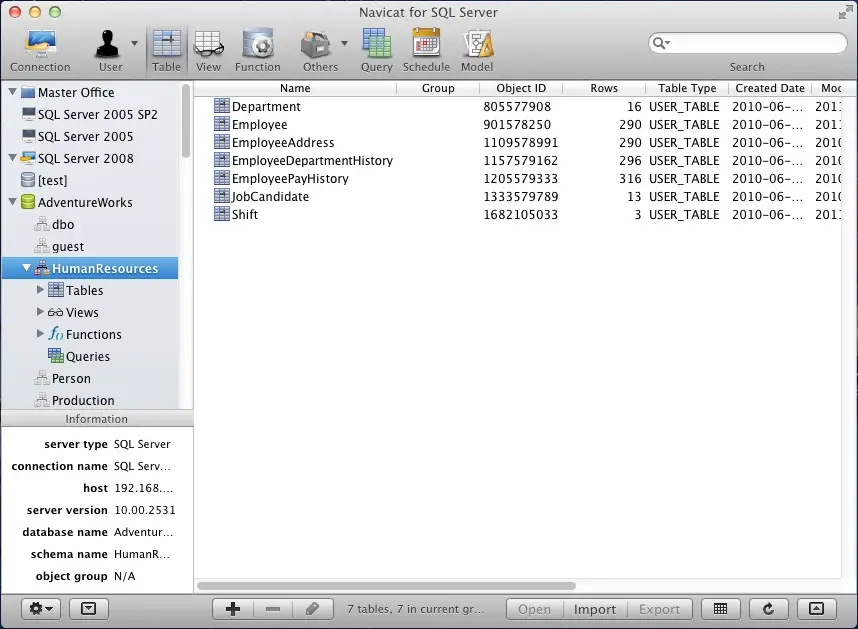The width and height of the screenshot is (858, 629).
Task: Add a new table with plus button
Action: pyautogui.click(x=233, y=609)
